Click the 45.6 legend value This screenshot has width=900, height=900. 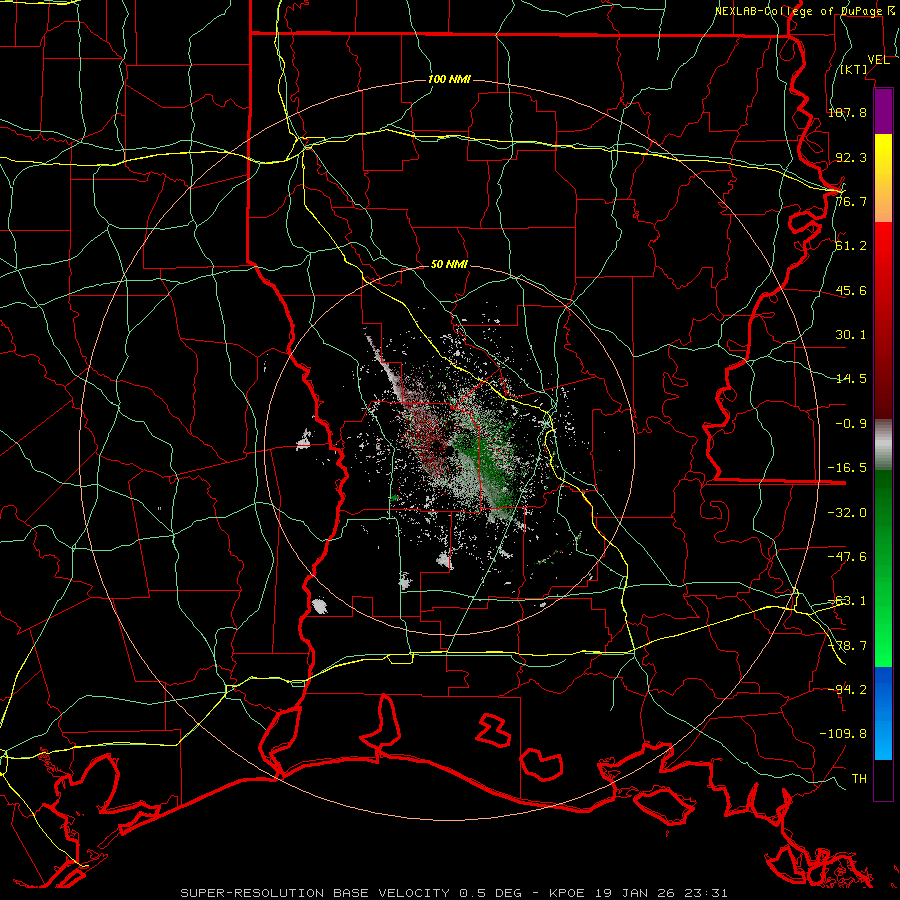click(x=851, y=290)
